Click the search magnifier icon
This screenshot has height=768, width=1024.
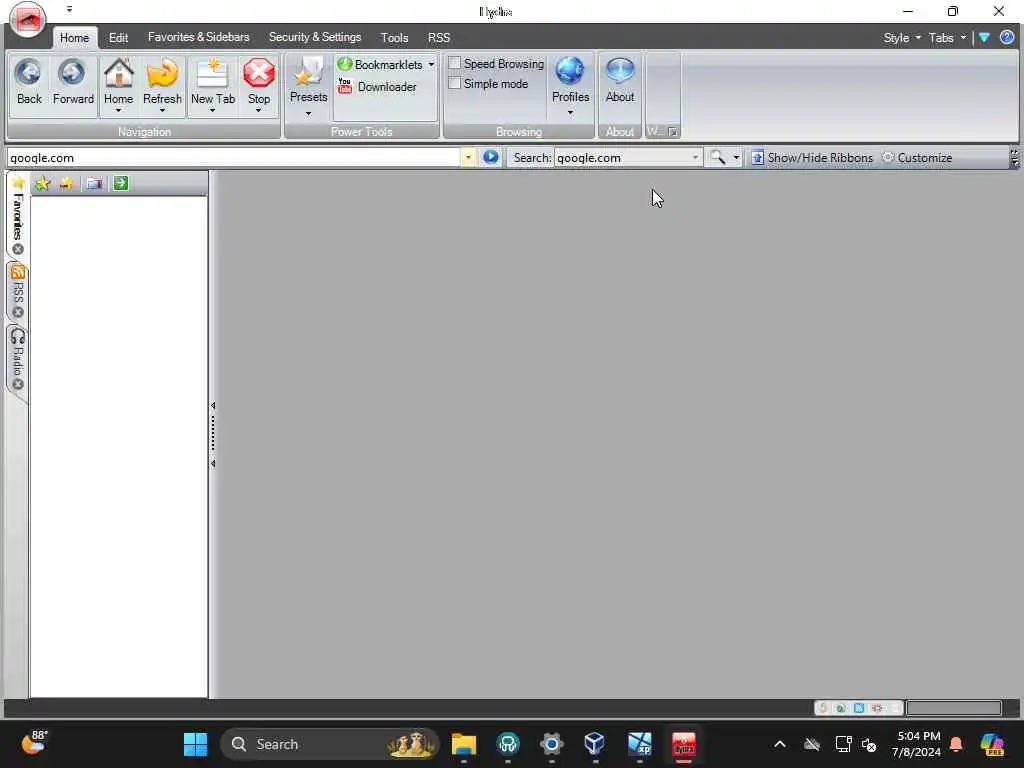click(x=717, y=157)
